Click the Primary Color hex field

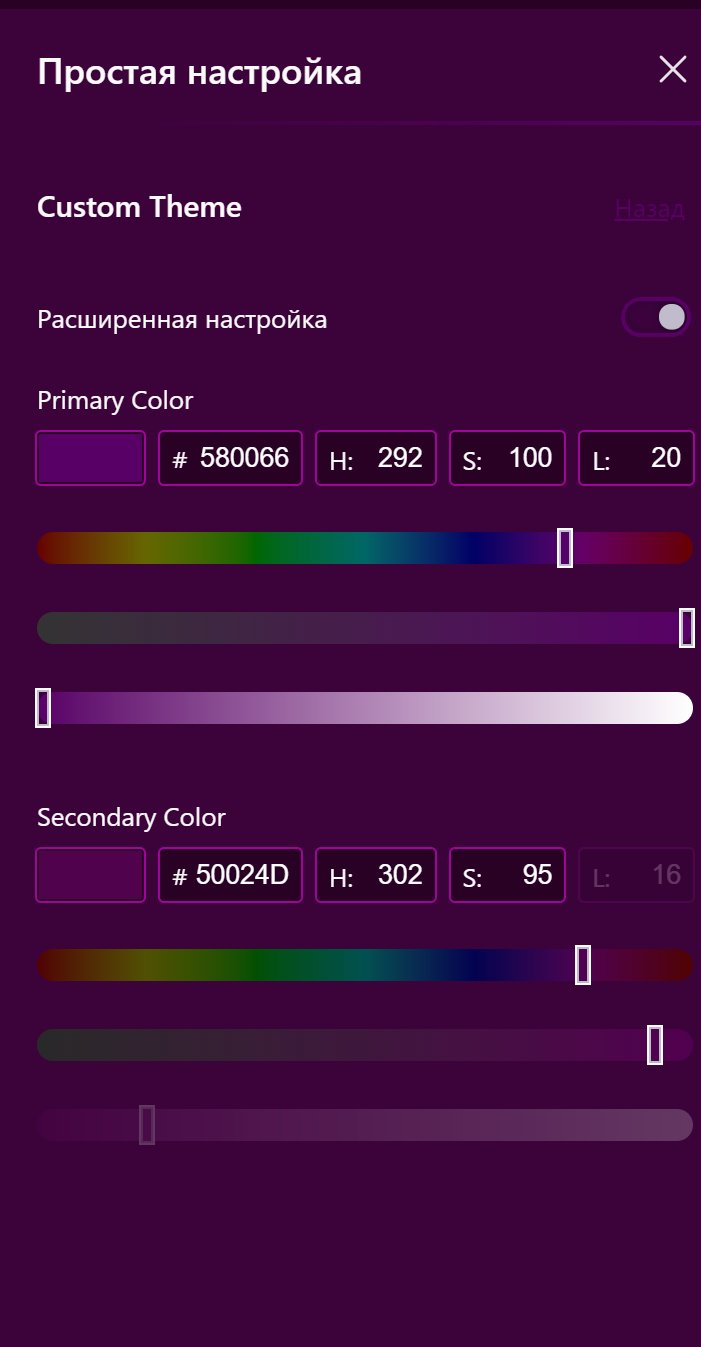[x=231, y=458]
